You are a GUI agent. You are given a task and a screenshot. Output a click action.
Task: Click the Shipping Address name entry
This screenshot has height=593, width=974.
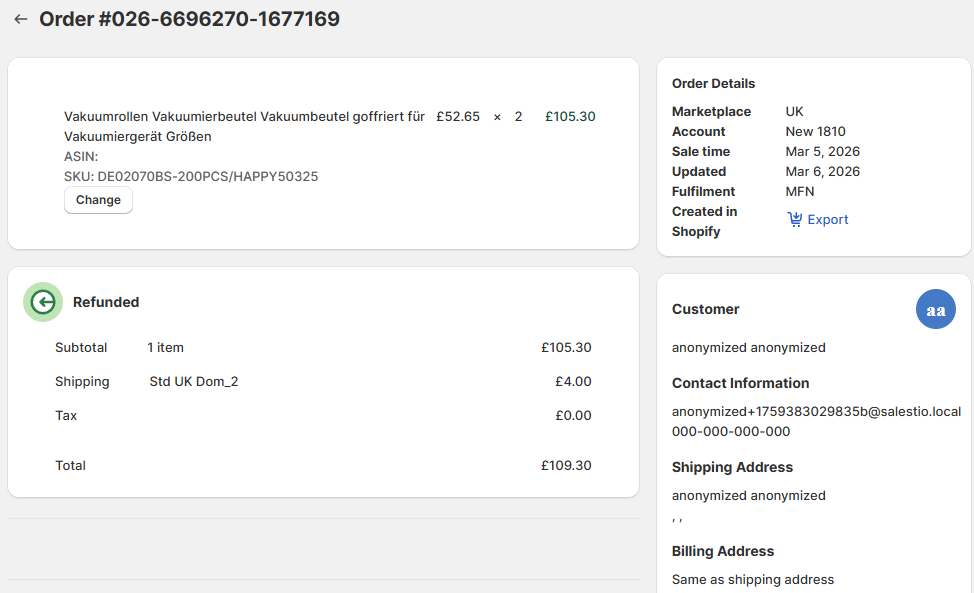click(748, 495)
